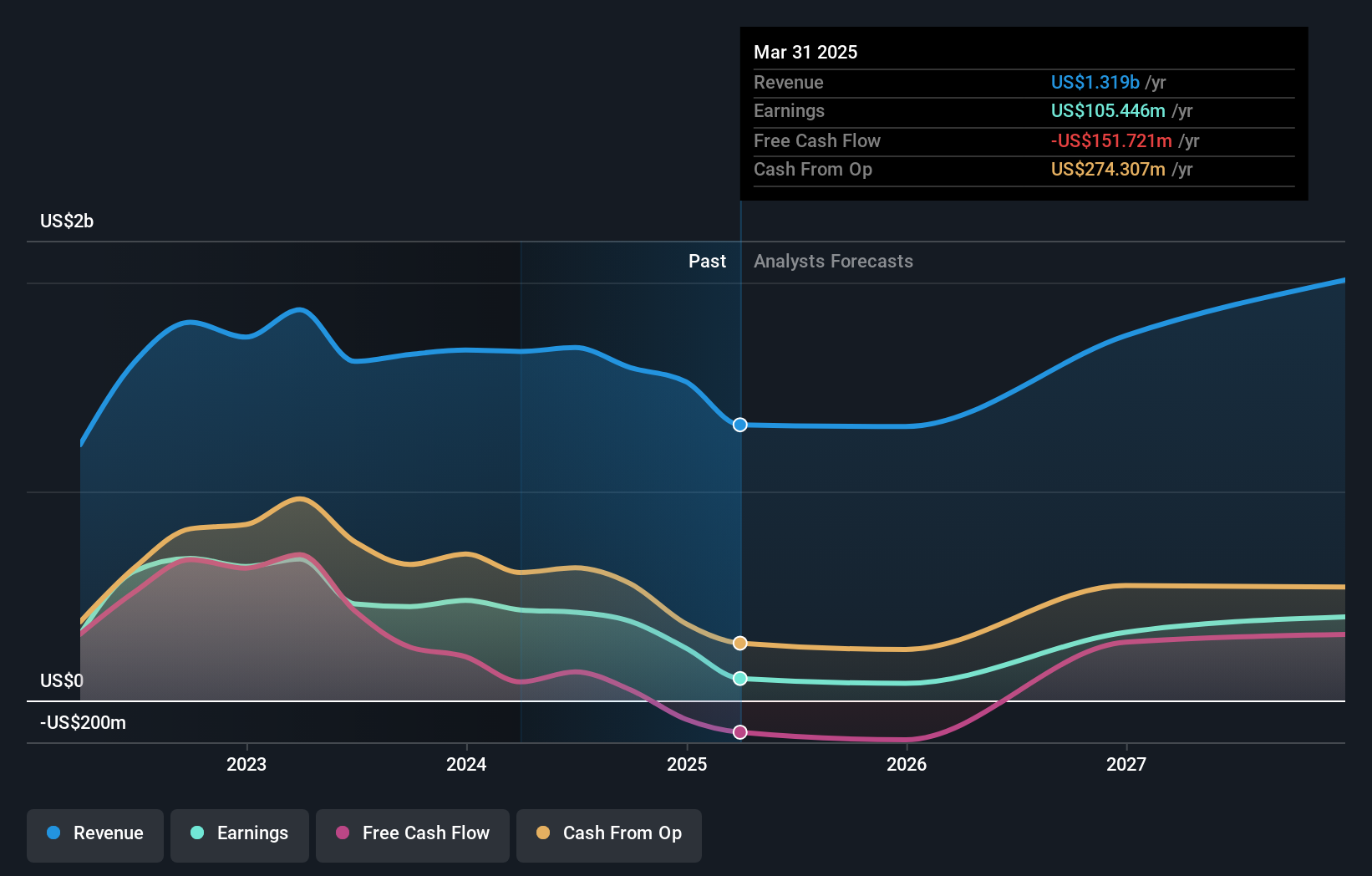The width and height of the screenshot is (1372, 876).
Task: Click the Earnings row label in tooltip
Action: (x=789, y=110)
